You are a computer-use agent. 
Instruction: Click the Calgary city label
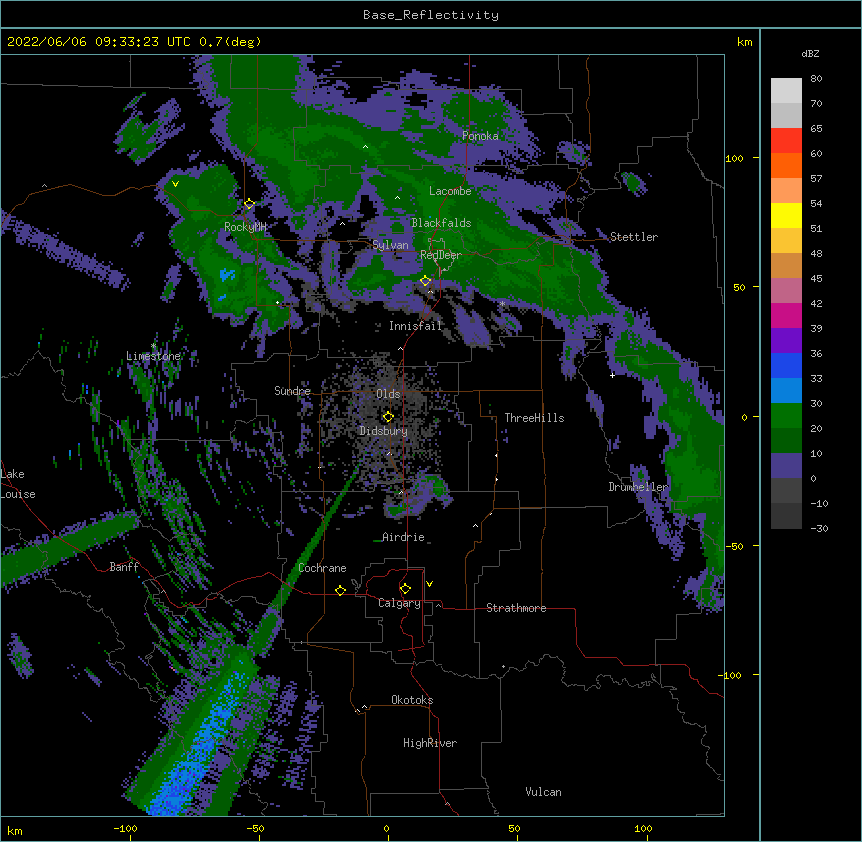coord(399,603)
